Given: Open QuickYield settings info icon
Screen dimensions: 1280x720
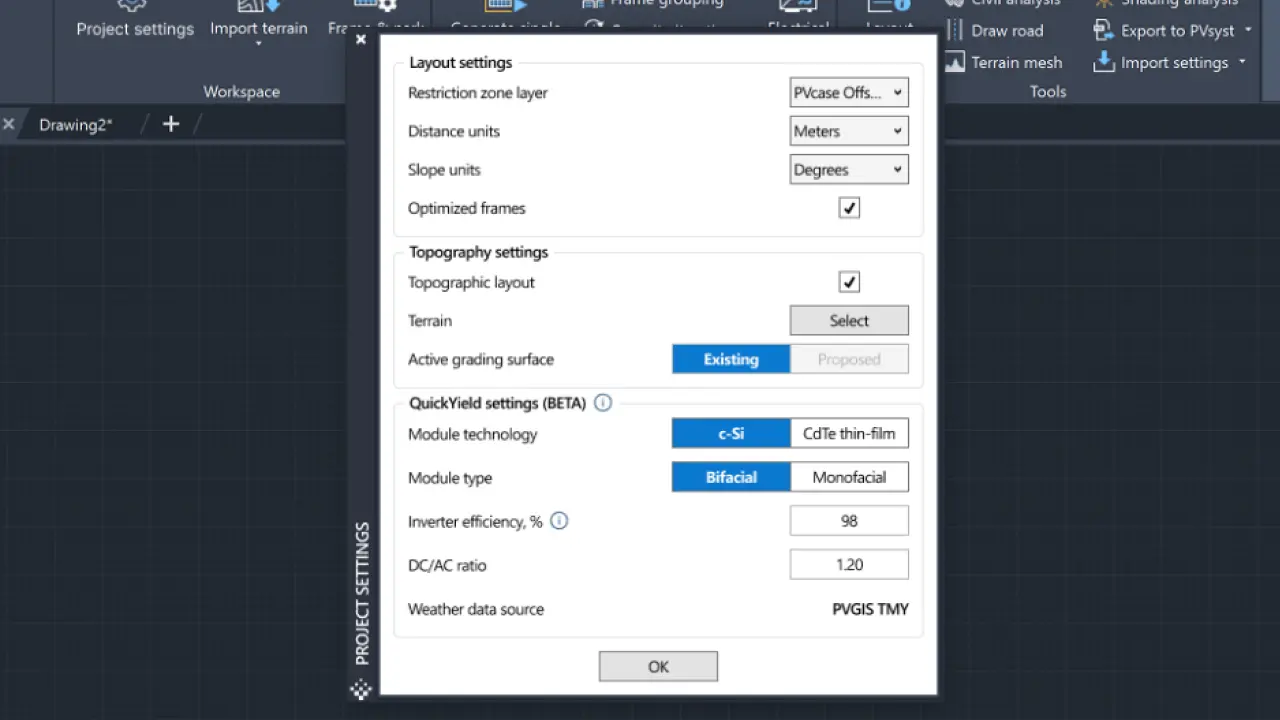Looking at the screenshot, I should tap(603, 403).
